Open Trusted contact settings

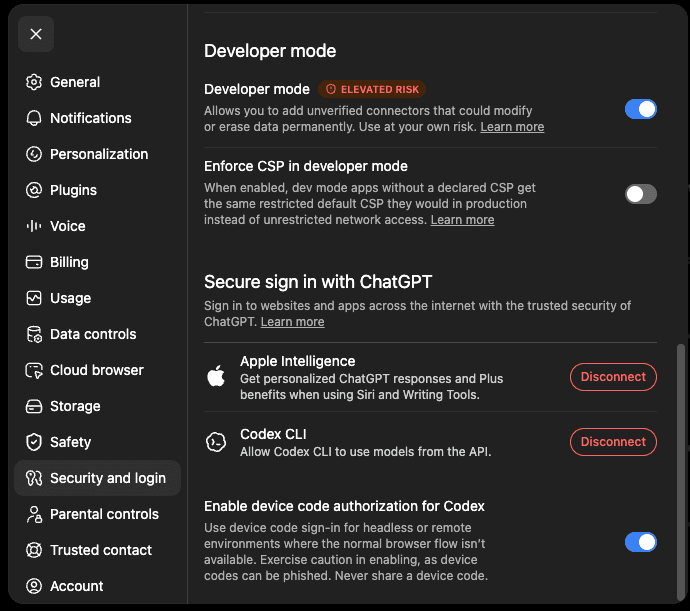point(97,550)
